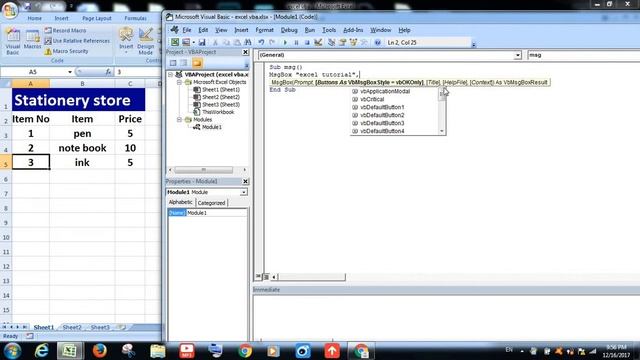Click the View Microsoft Excel toolbar icon
The height and width of the screenshot is (360, 640).
[x=175, y=42]
